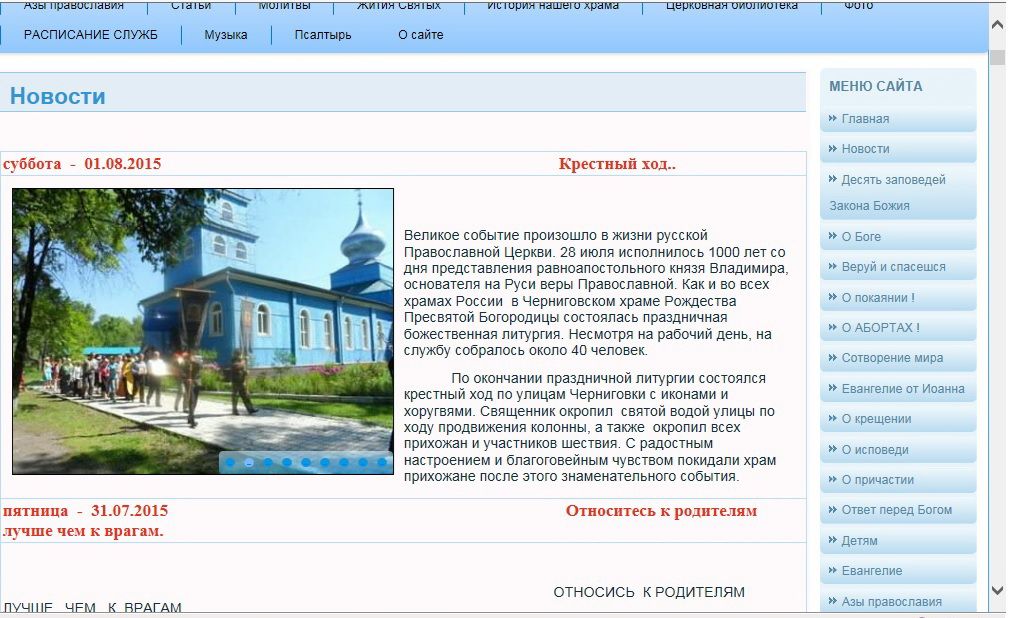
Task: Click Евангелие от Иоанна link
Action: (x=903, y=389)
